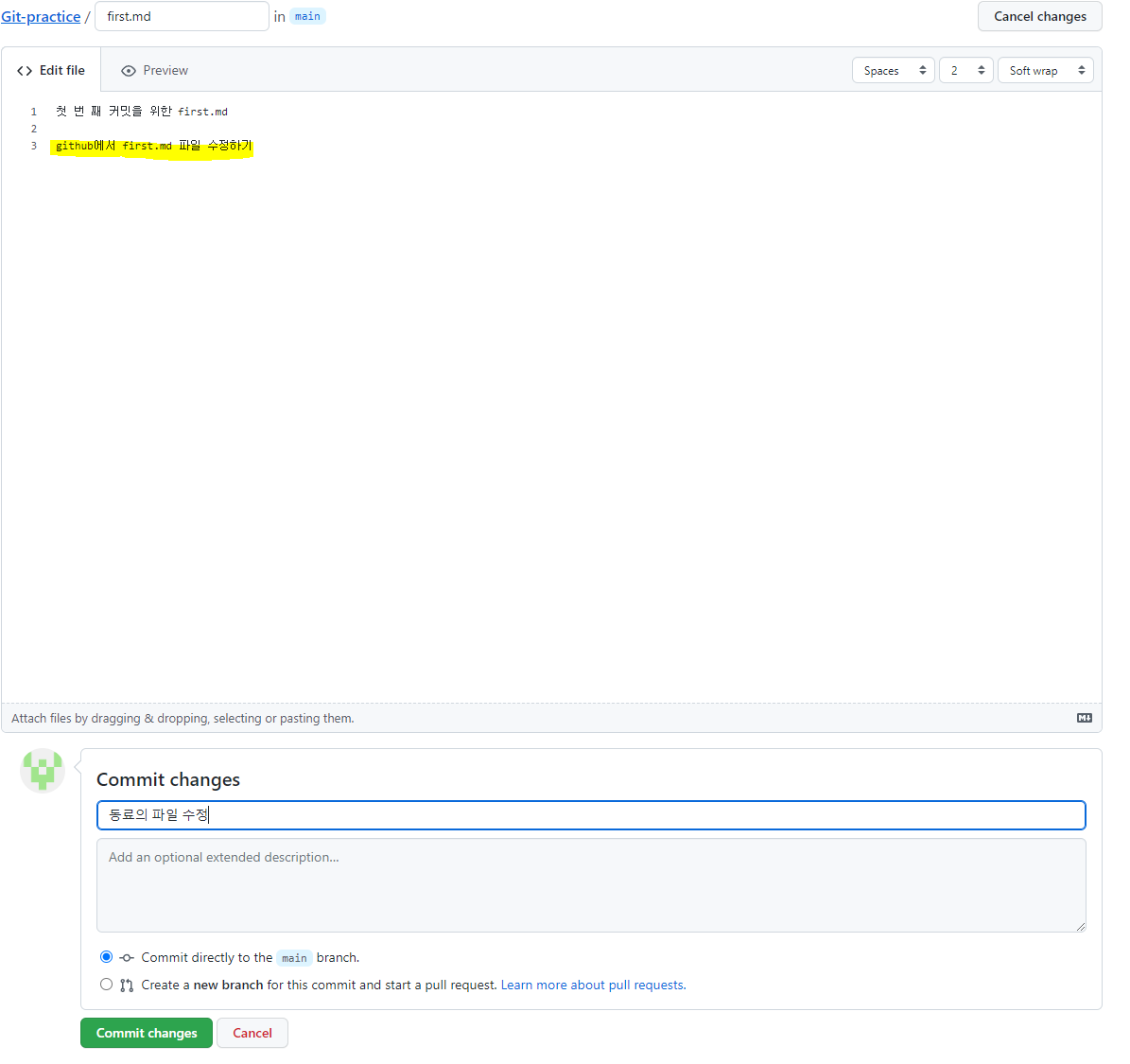
Task: Click the Commit changes heading
Action: click(168, 779)
